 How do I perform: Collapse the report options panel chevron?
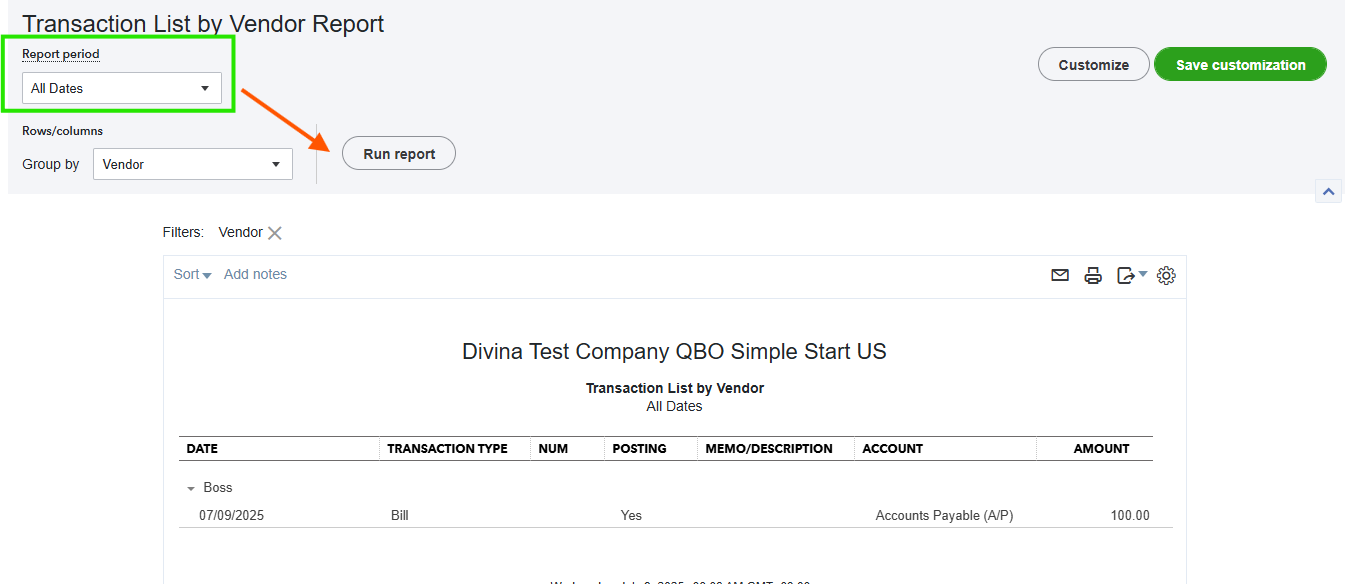(x=1328, y=191)
